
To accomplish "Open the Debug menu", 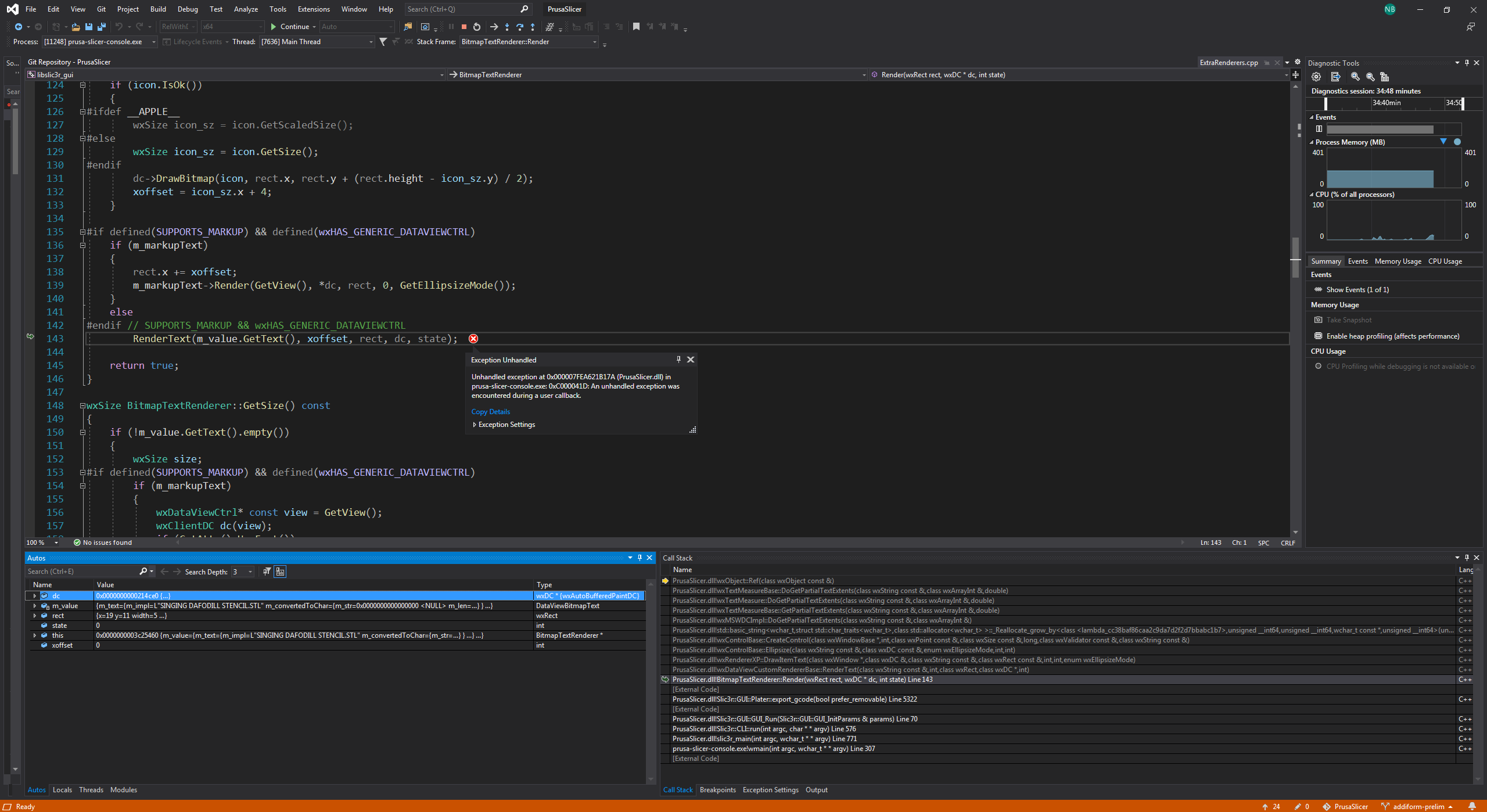I will coord(188,9).
